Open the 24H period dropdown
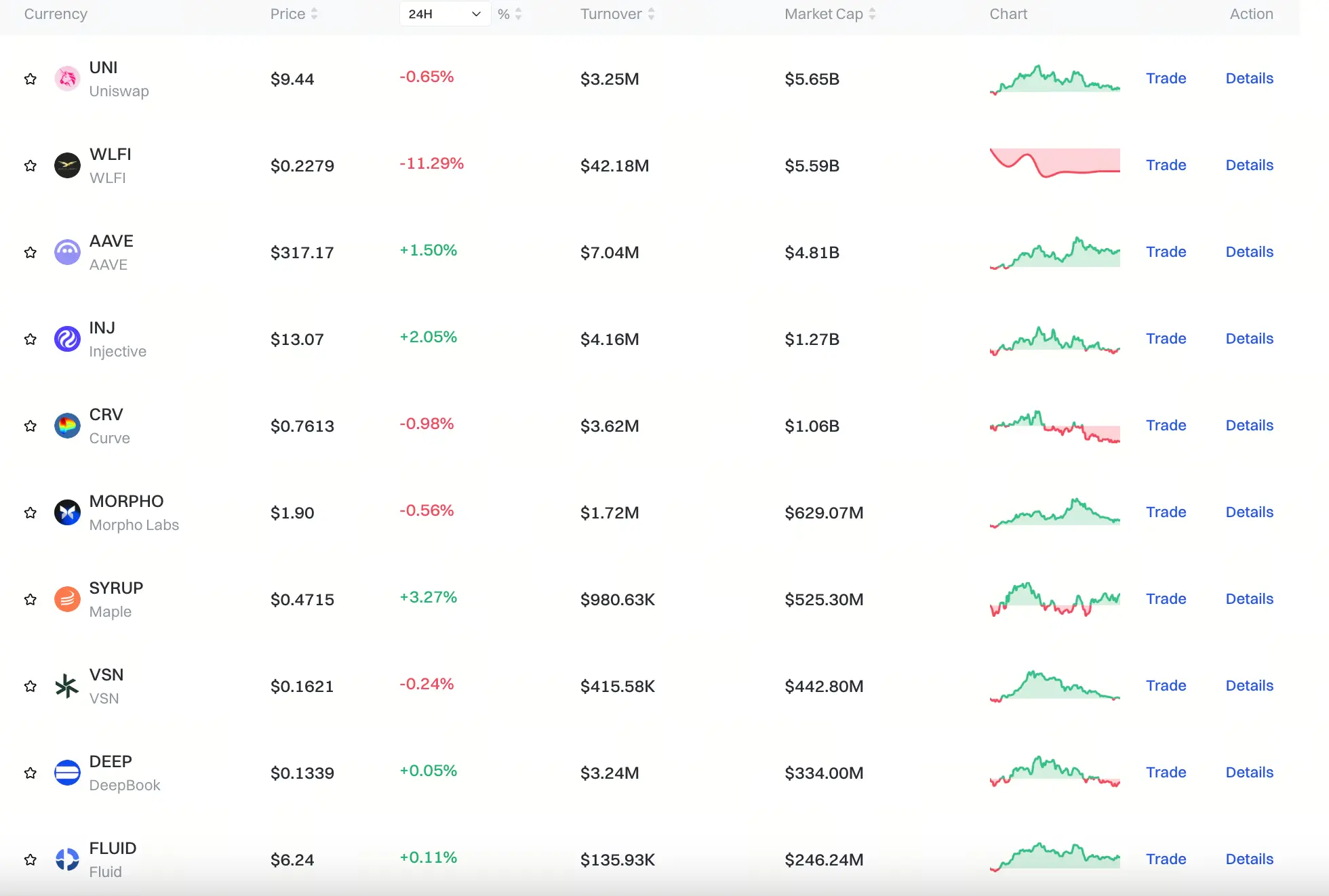This screenshot has width=1329, height=896. coord(445,14)
